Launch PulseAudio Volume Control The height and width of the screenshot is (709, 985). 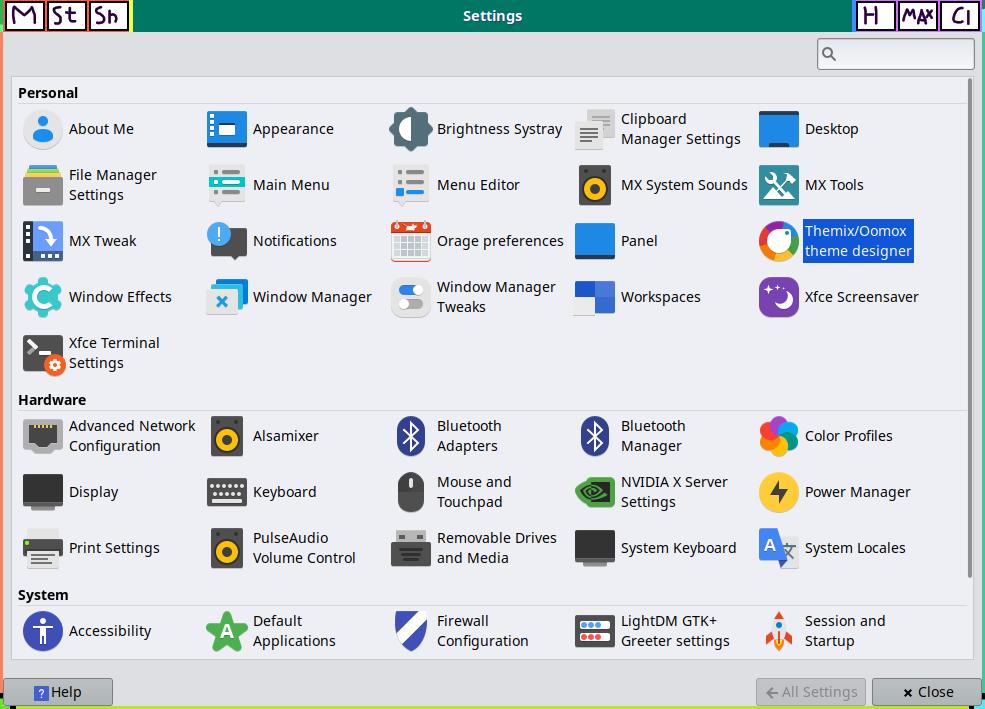227,548
